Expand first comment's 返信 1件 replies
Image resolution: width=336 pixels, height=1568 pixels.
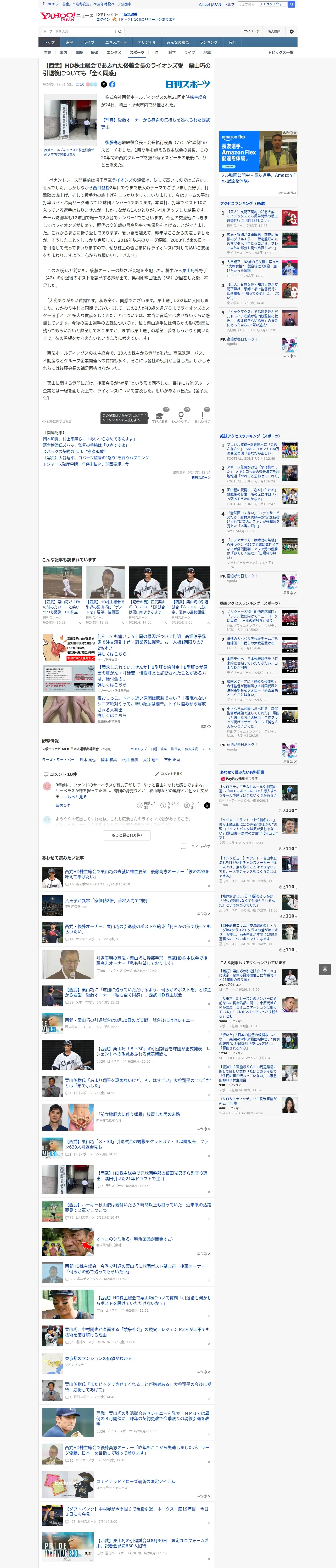point(63,805)
